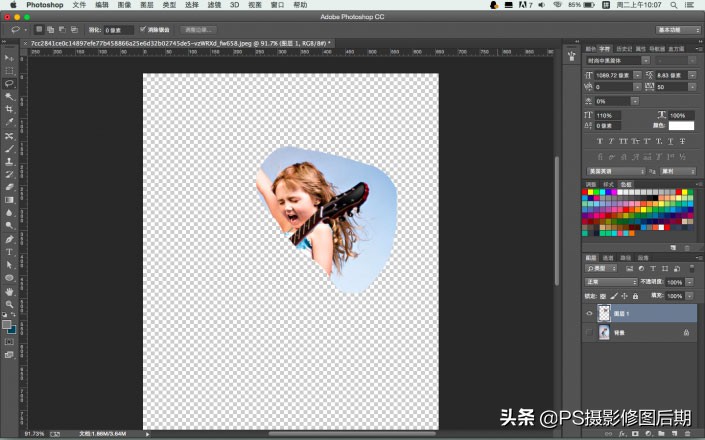Click the lock all icon in Layers panel
The height and width of the screenshot is (440, 705).
(635, 296)
